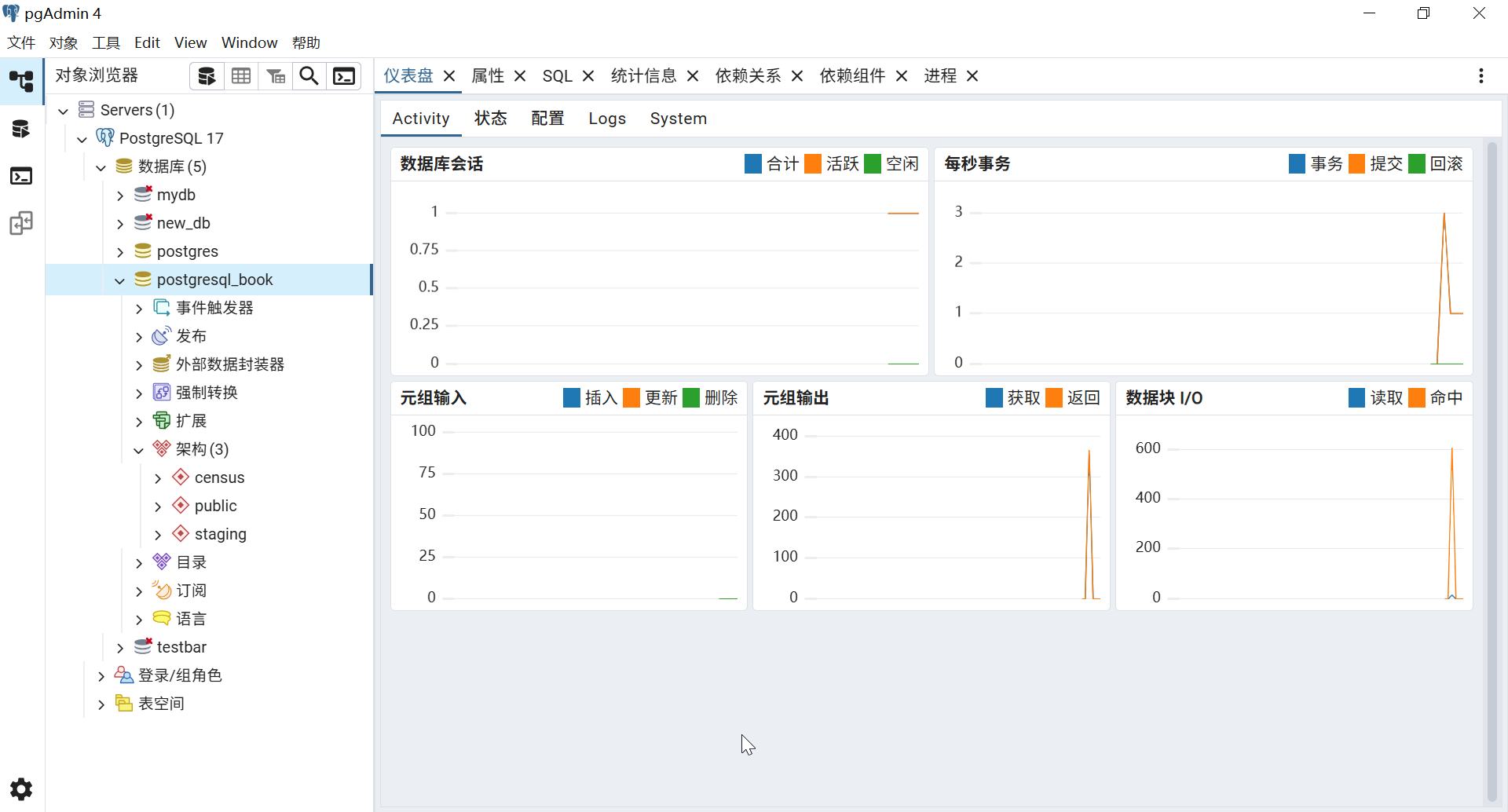Switch to the SQL tab
Screen dimensions: 1508x812
[557, 76]
